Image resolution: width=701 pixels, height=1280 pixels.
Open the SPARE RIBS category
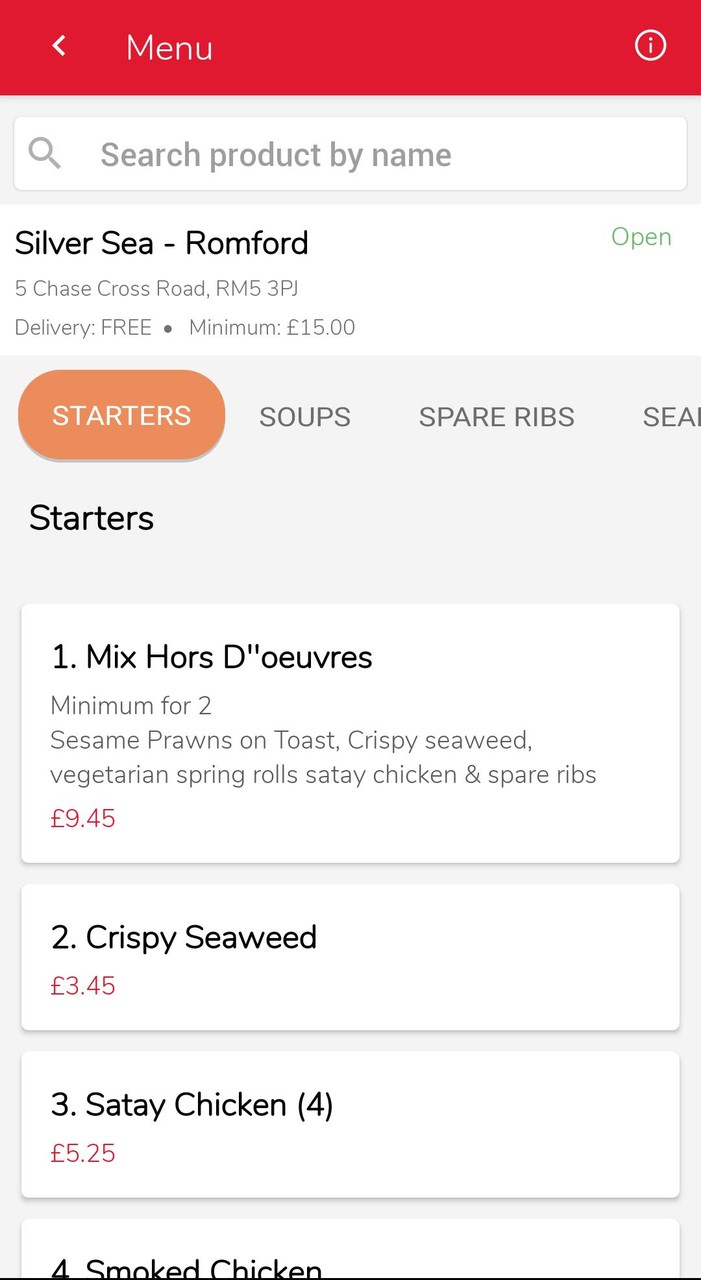[496, 416]
